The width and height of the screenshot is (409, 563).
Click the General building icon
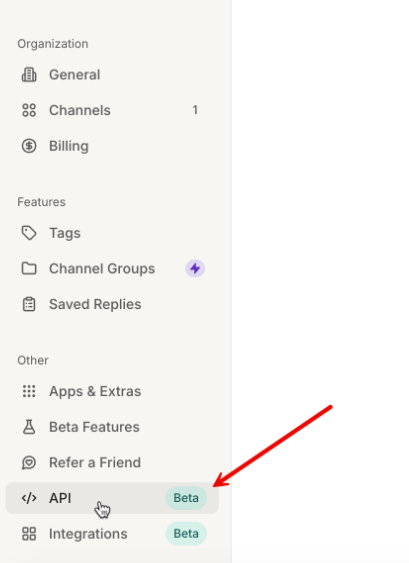29,75
